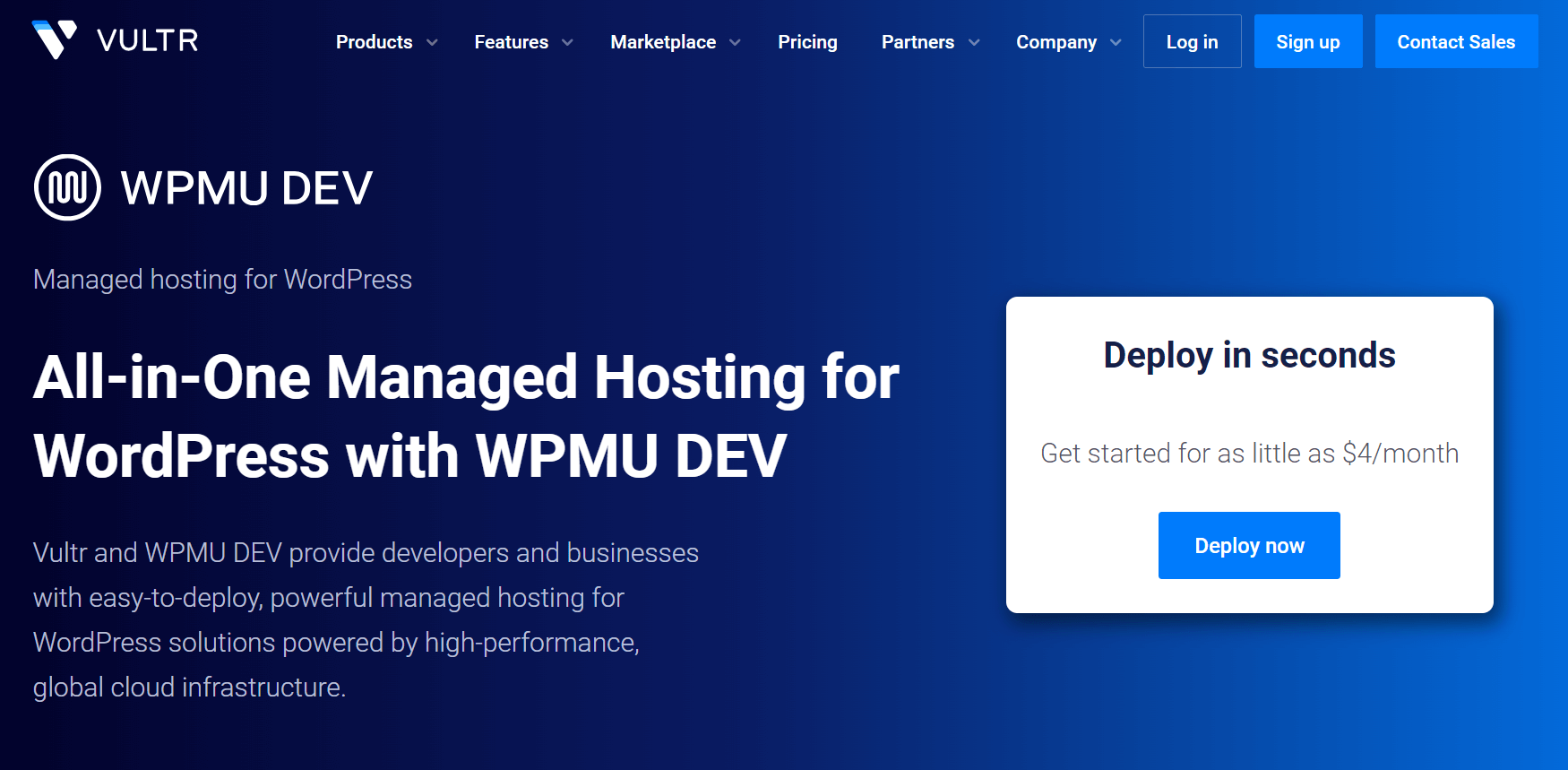
Task: Expand the Marketplace dropdown chevron
Action: [735, 42]
